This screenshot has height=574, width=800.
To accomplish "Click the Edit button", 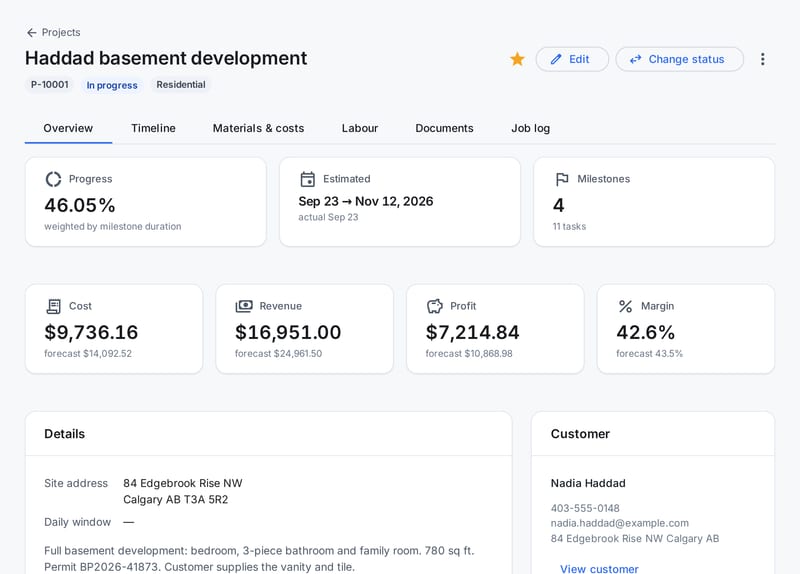I will (572, 59).
